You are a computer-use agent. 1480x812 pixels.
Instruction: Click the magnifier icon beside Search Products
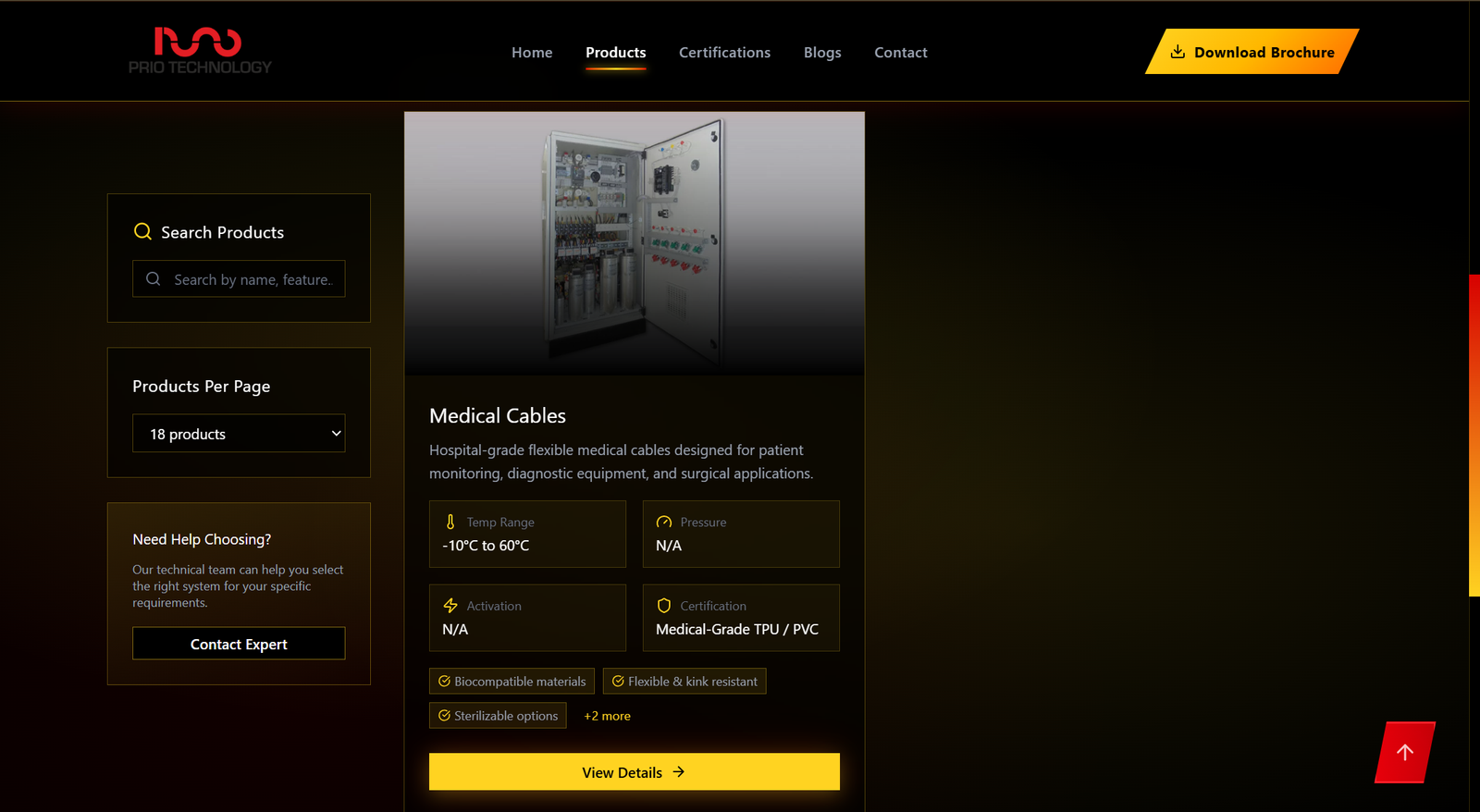[x=142, y=231]
